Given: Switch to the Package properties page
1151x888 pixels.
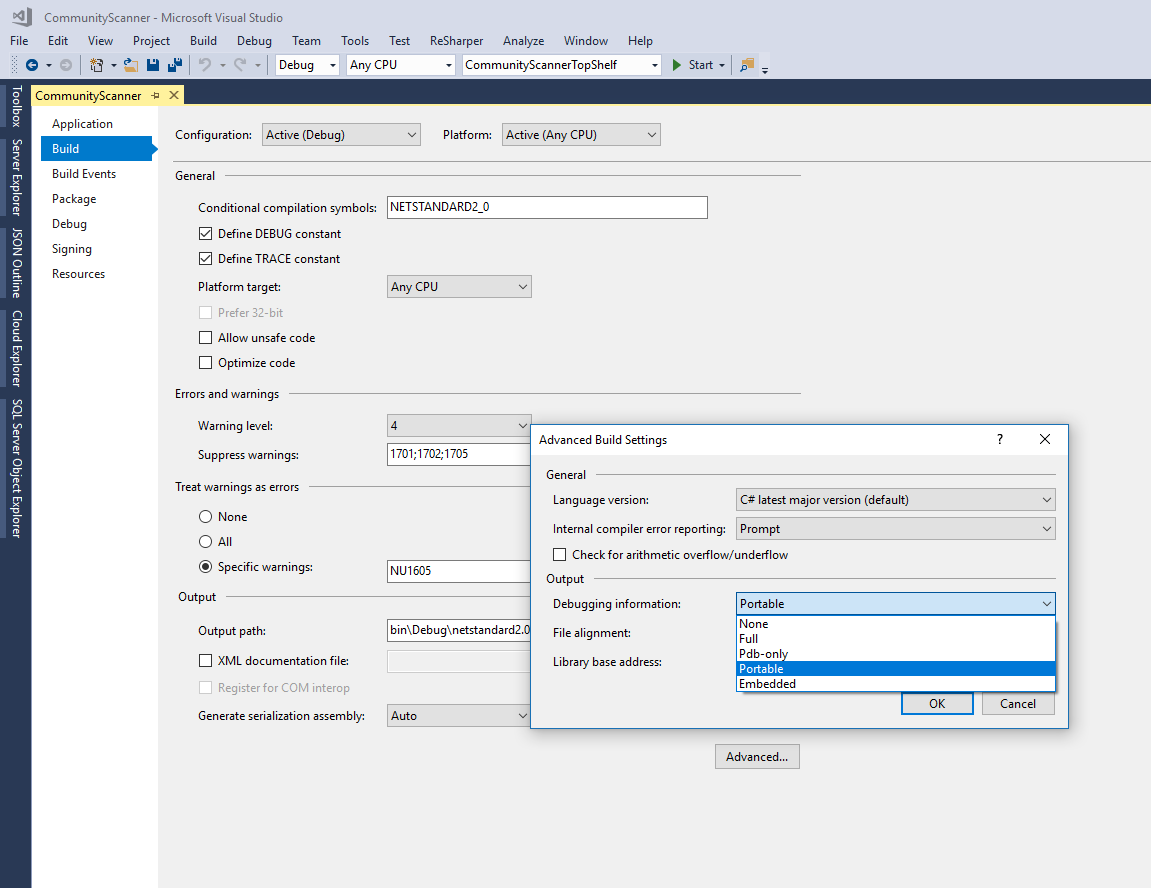Looking at the screenshot, I should tap(74, 199).
